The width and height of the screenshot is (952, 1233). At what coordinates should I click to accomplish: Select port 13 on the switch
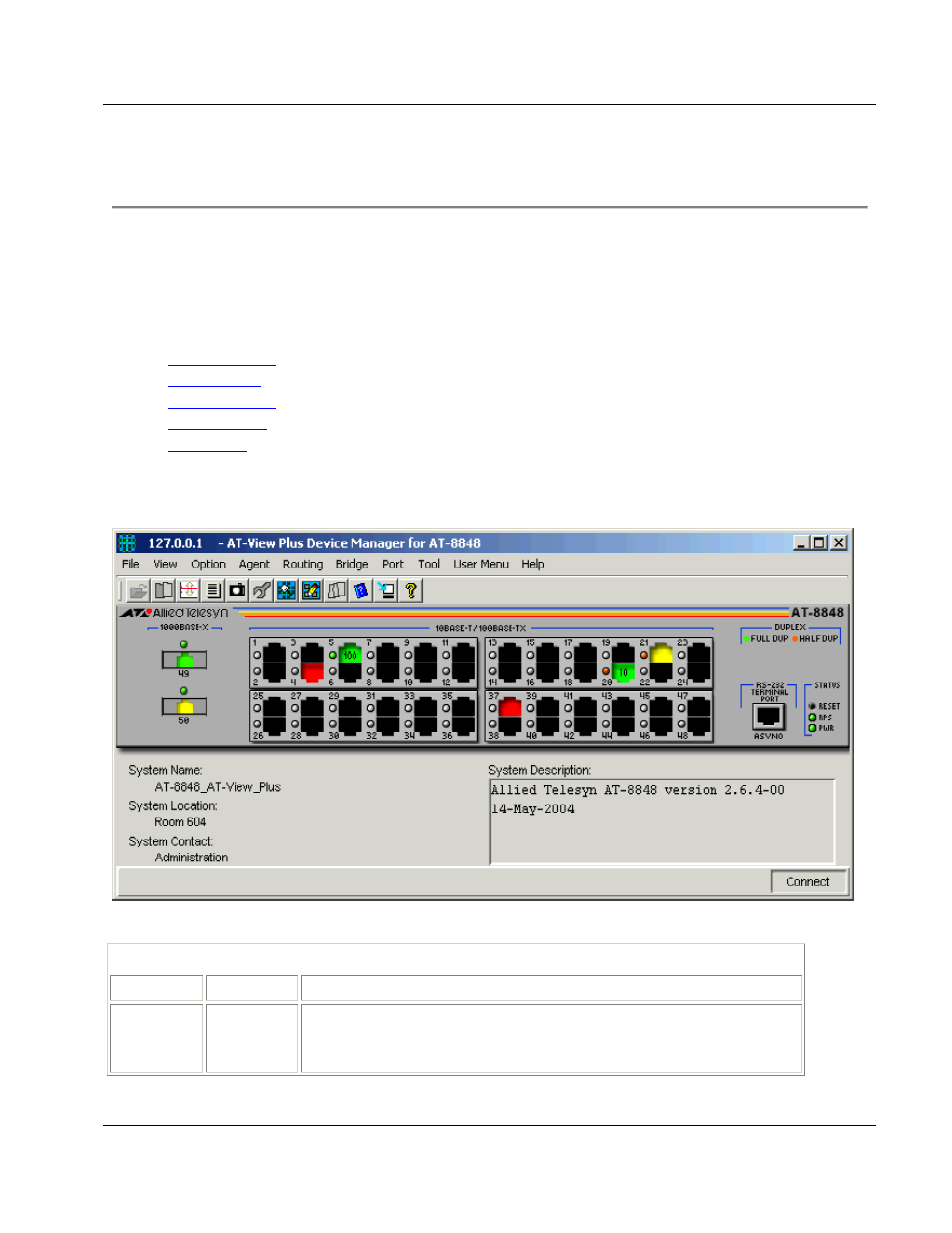[510, 653]
